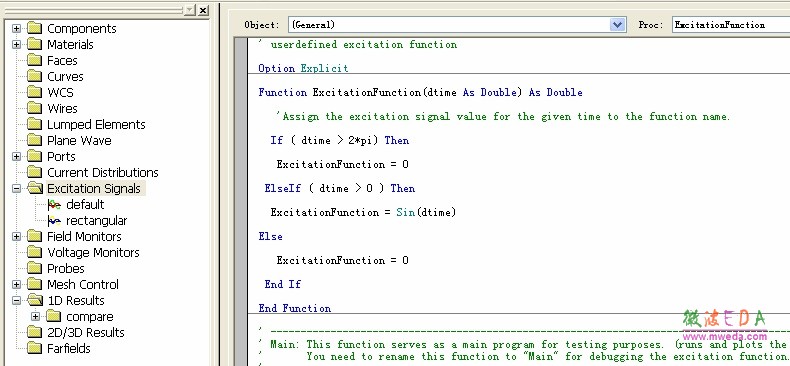Open the navigation panel pin menu arrow
The image size is (790, 366).
190,10
